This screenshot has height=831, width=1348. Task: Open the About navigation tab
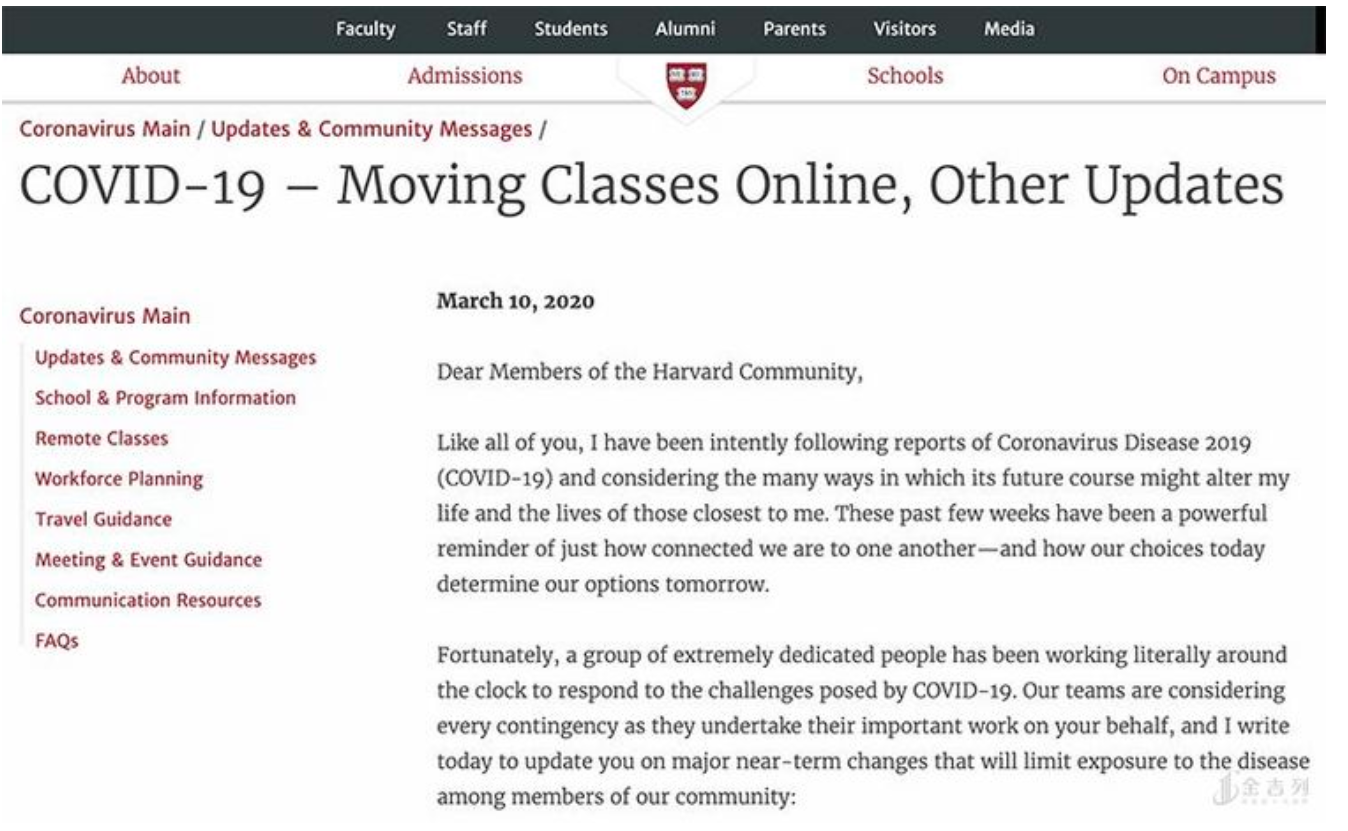[x=151, y=76]
